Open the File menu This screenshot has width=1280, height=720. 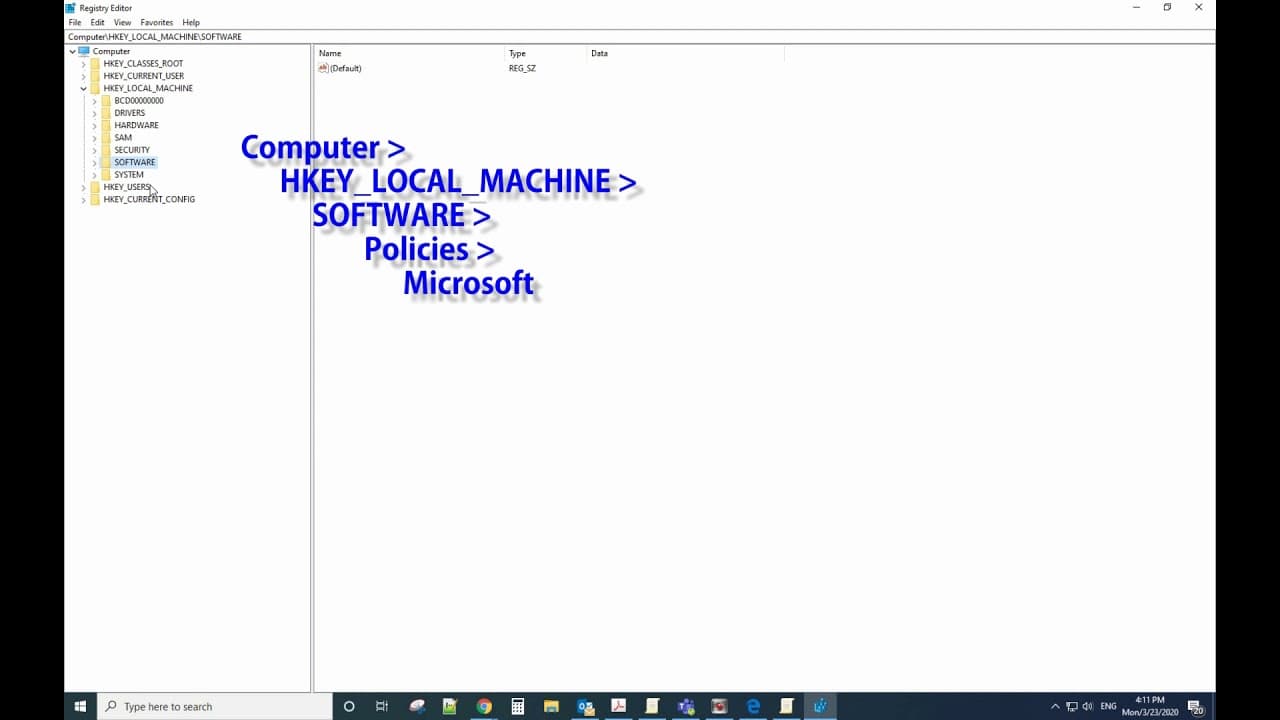75,22
